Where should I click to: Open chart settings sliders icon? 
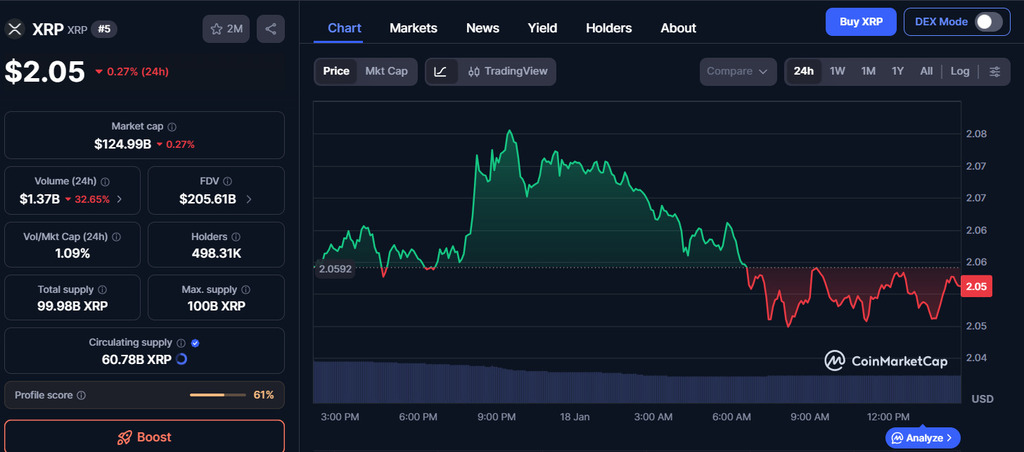[x=994, y=71]
